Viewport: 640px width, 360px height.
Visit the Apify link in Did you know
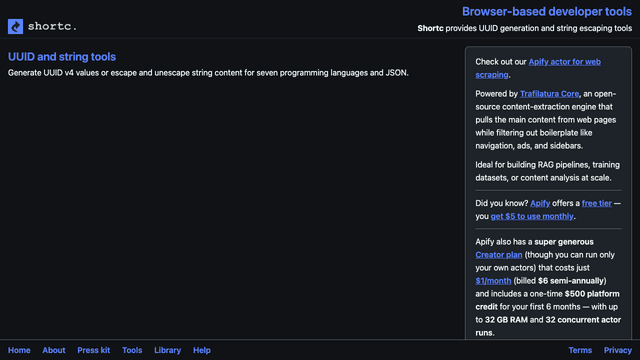540,203
